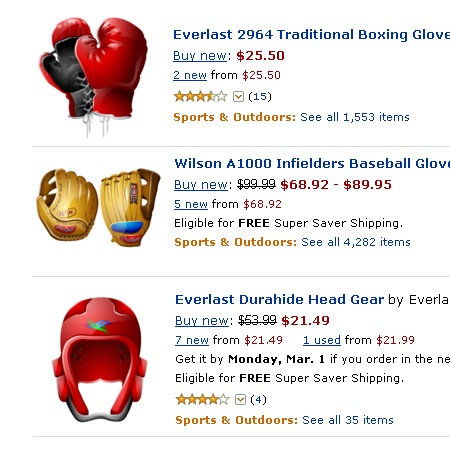The height and width of the screenshot is (450, 450).
Task: Open the '5 new' offers link
Action: coord(191,204)
